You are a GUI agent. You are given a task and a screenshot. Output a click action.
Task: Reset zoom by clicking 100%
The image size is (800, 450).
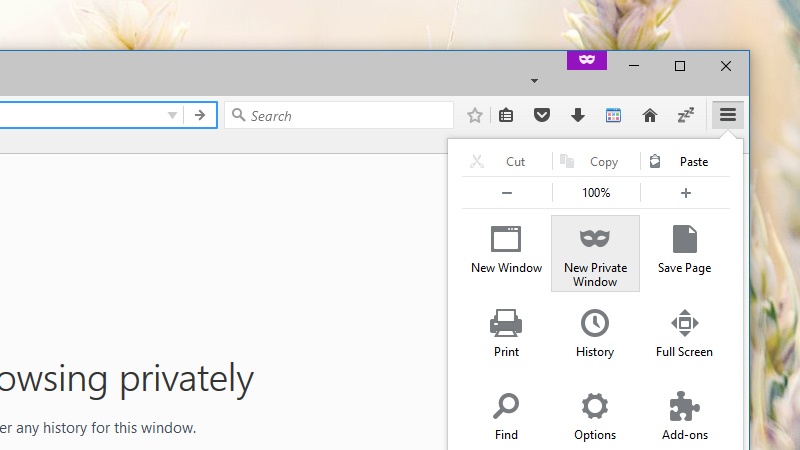[x=596, y=193]
